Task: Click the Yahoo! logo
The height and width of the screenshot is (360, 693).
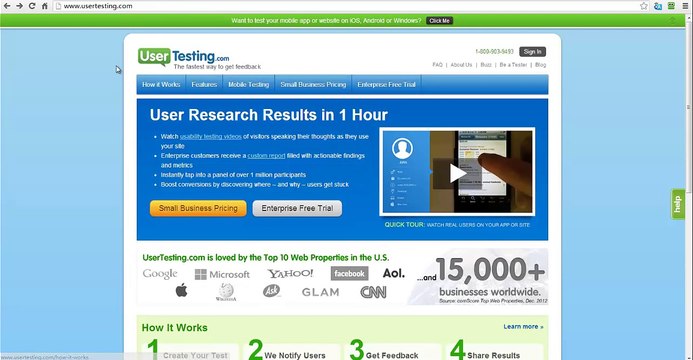Action: click(x=290, y=273)
